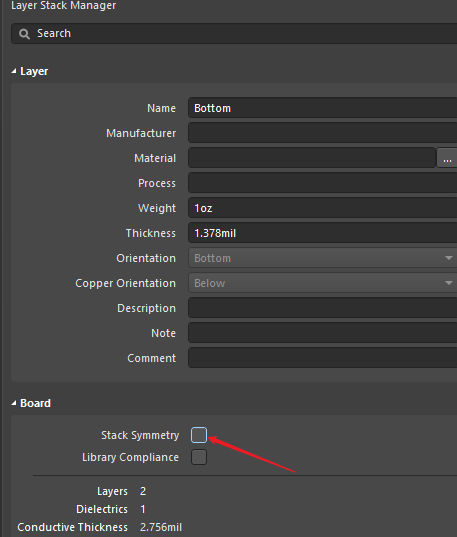Click the Conductive Thickness label
Image resolution: width=457 pixels, height=537 pixels.
[x=73, y=527]
